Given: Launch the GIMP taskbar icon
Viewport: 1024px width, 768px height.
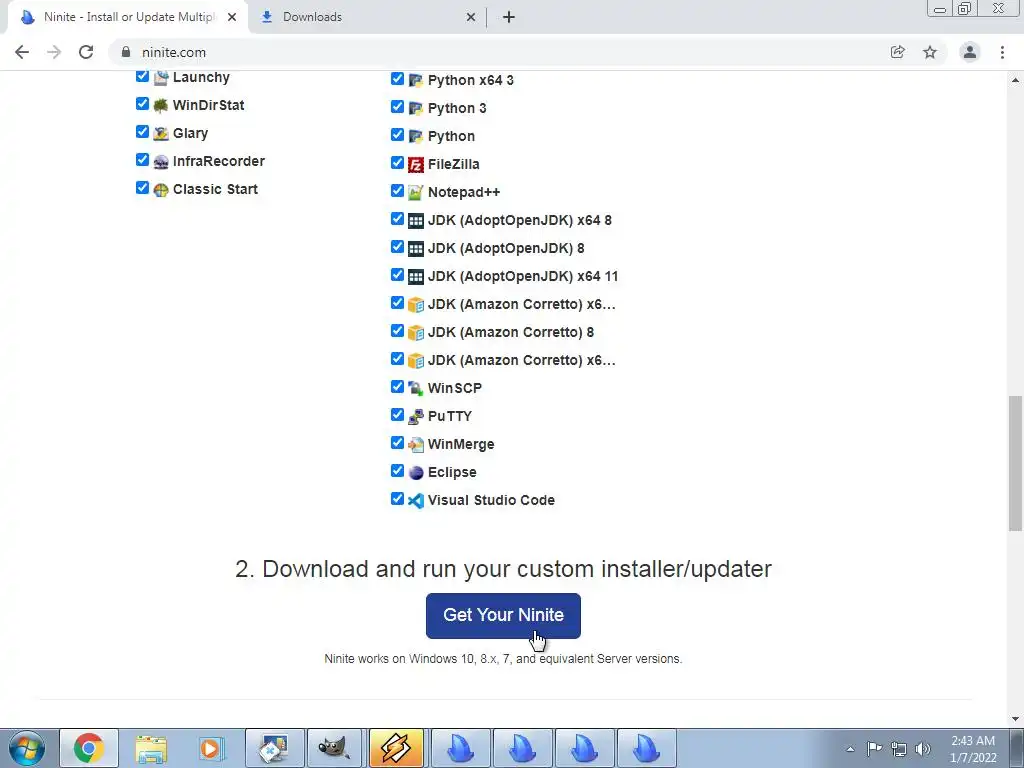Looking at the screenshot, I should pyautogui.click(x=334, y=748).
